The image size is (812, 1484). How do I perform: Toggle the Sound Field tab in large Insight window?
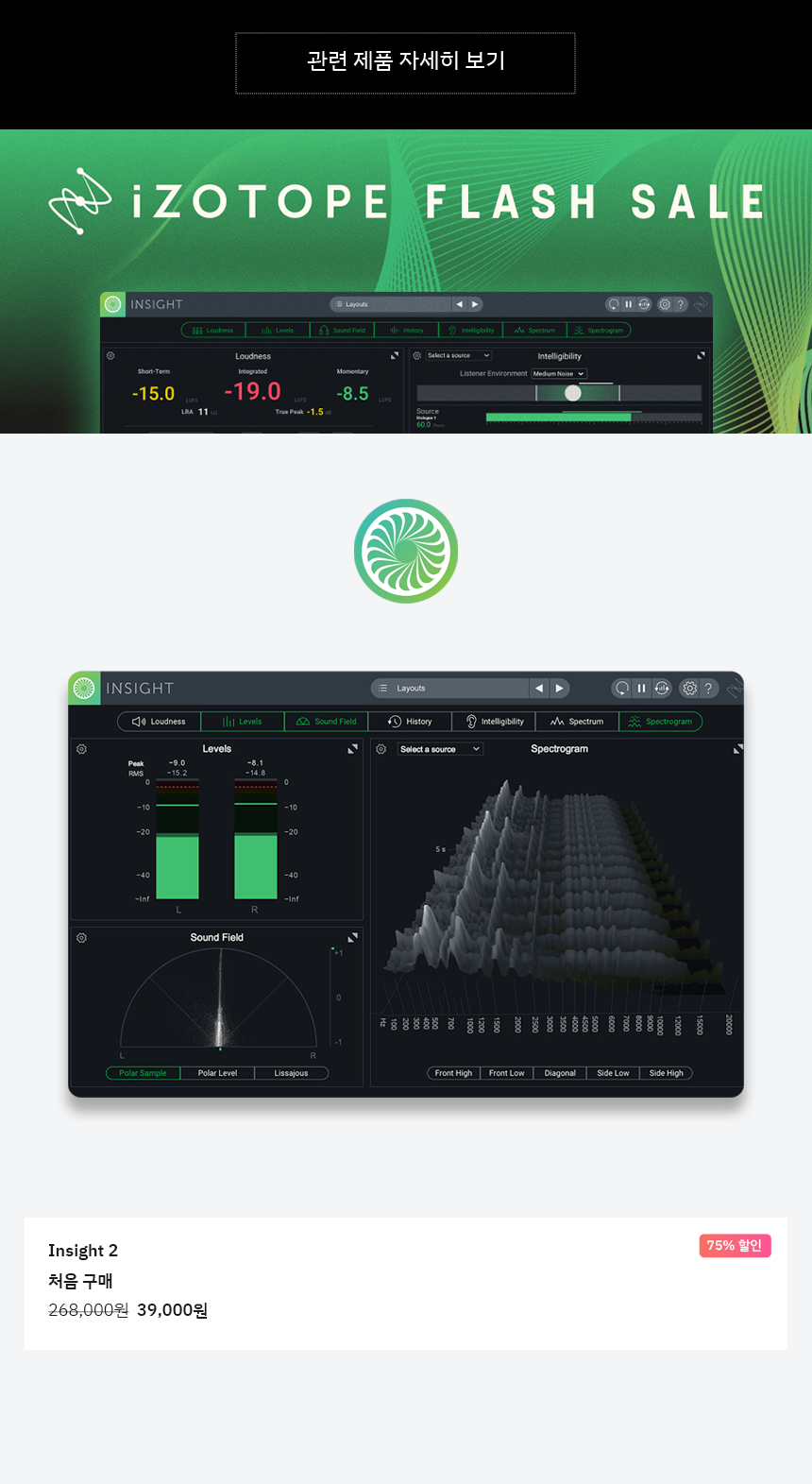coord(327,721)
